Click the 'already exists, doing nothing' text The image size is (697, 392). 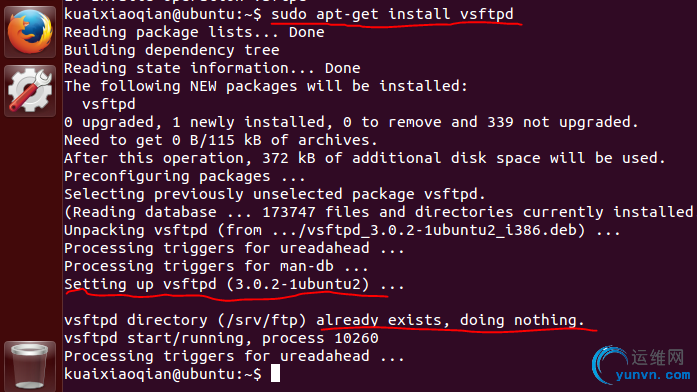tap(450, 320)
